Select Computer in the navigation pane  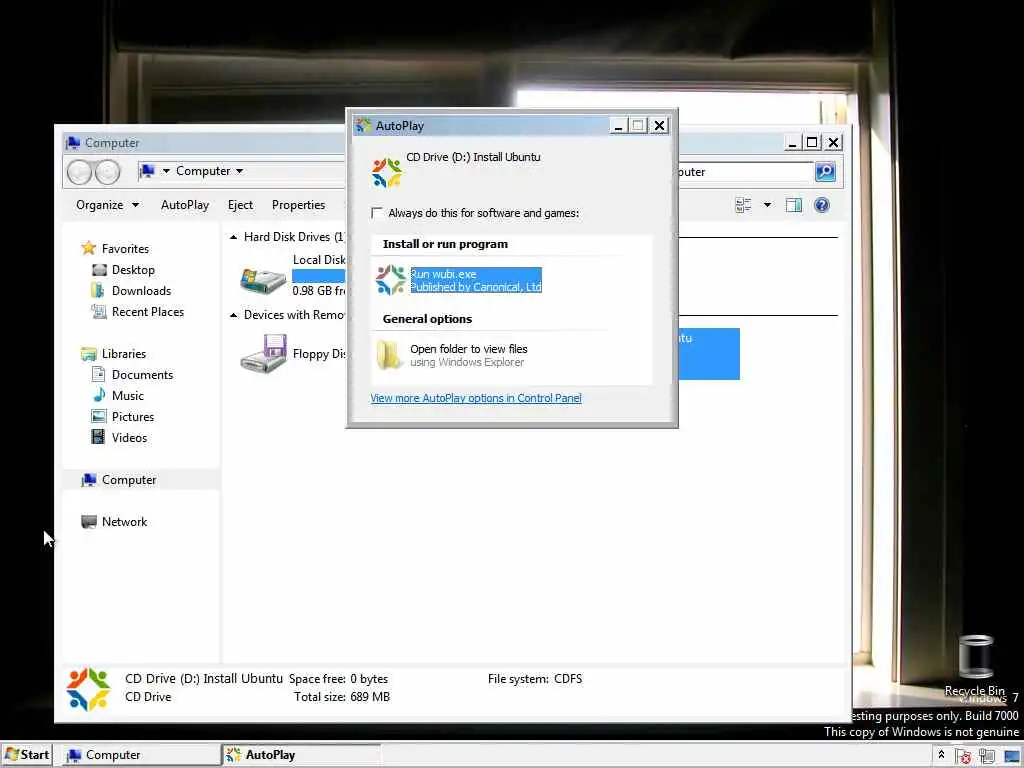pyautogui.click(x=129, y=480)
